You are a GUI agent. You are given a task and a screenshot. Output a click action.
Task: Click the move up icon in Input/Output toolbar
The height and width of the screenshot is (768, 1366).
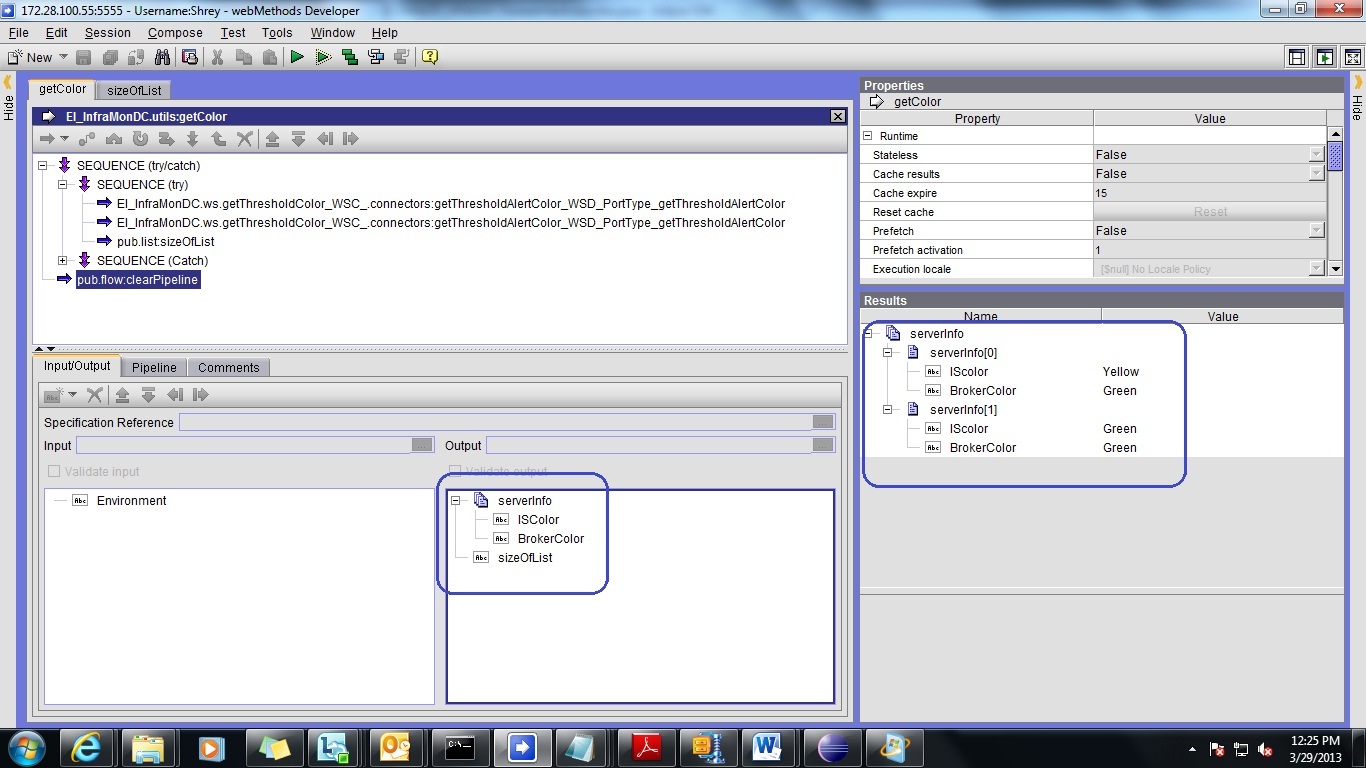[x=122, y=395]
